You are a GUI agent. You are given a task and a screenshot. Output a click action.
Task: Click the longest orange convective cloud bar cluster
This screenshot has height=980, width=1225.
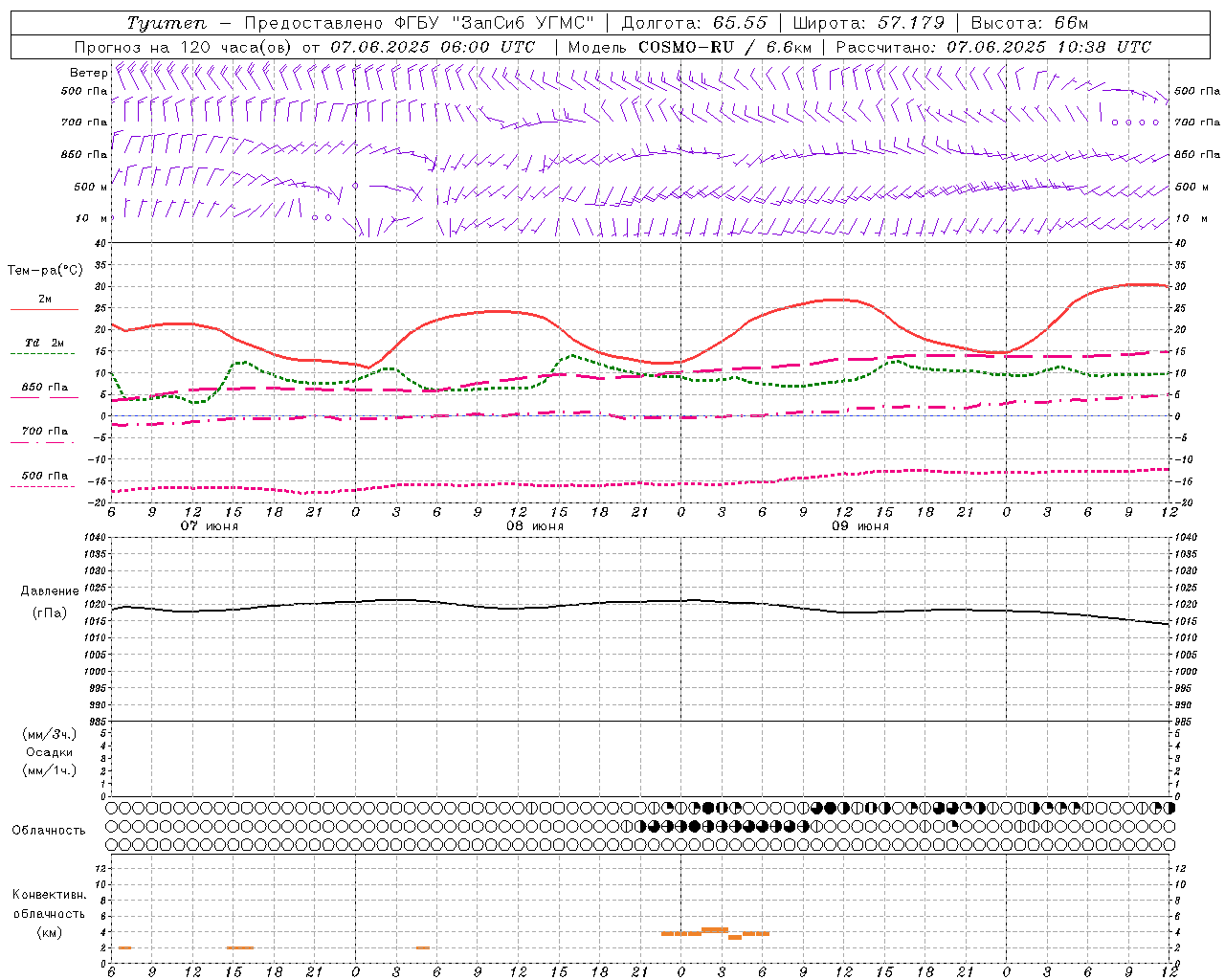(715, 933)
